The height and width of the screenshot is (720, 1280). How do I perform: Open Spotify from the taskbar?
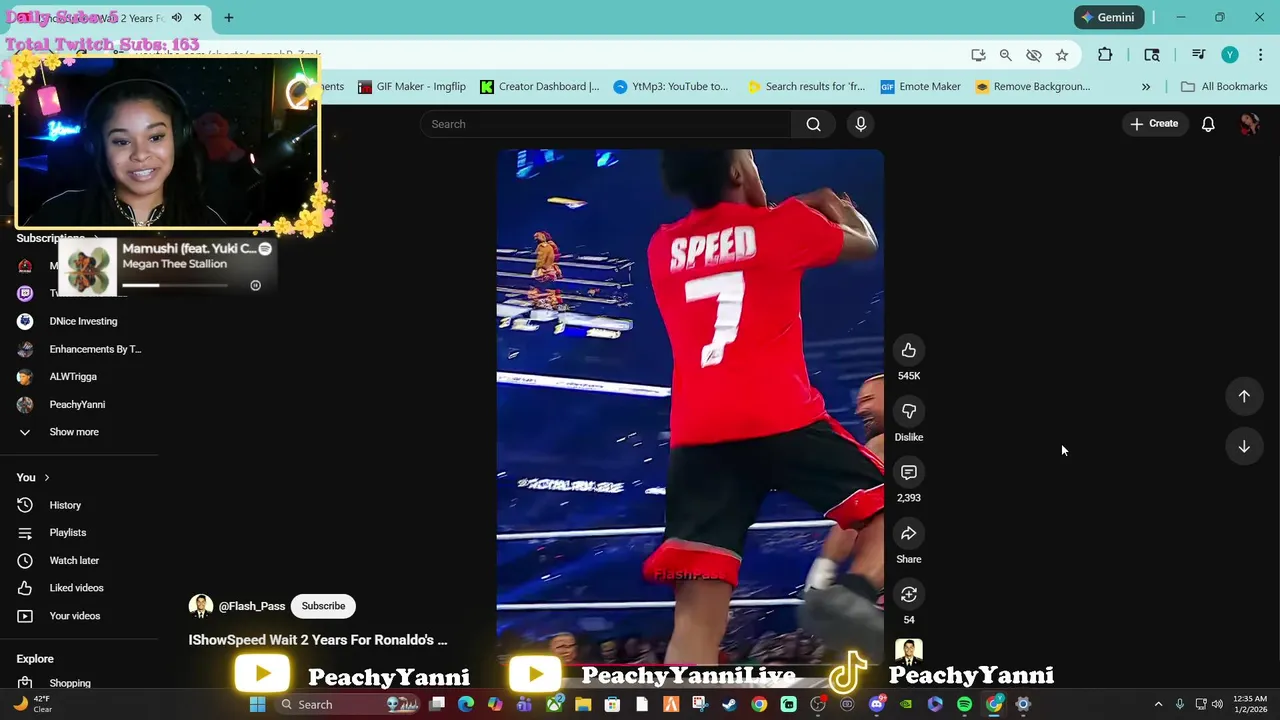[x=964, y=704]
